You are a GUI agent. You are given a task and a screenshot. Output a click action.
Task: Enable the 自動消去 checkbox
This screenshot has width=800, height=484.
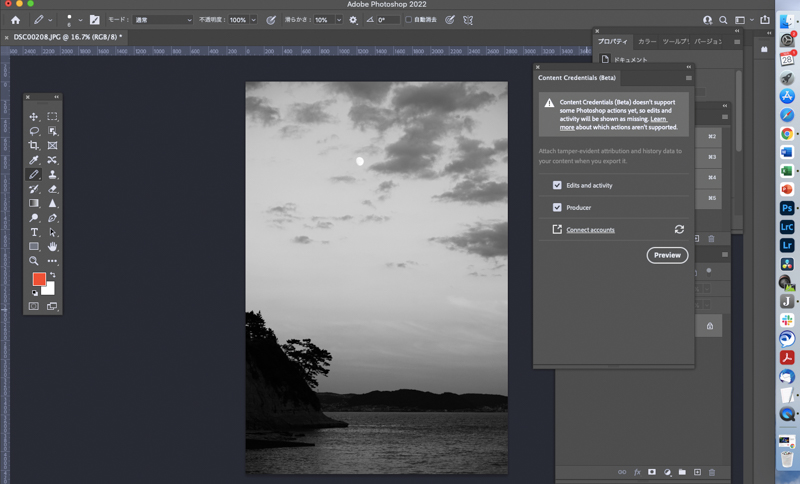[408, 19]
